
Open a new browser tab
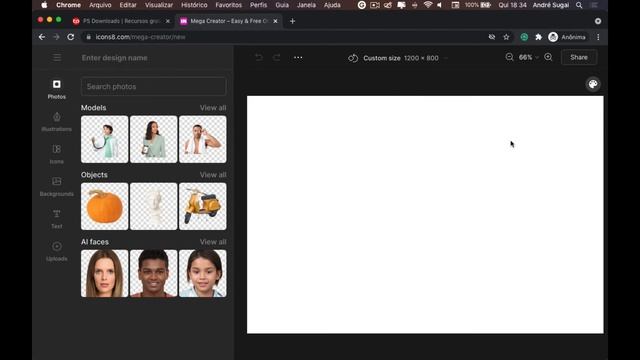[292, 21]
